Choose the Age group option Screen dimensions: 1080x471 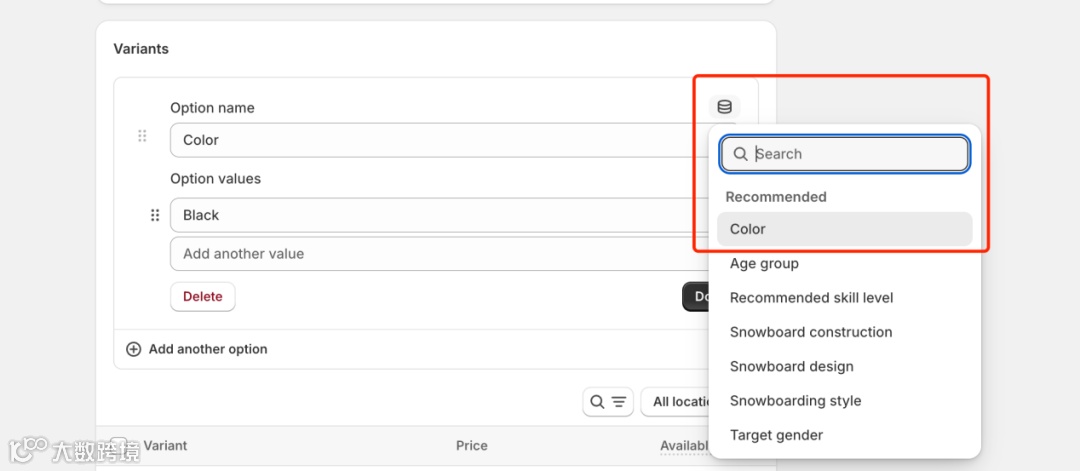point(764,264)
